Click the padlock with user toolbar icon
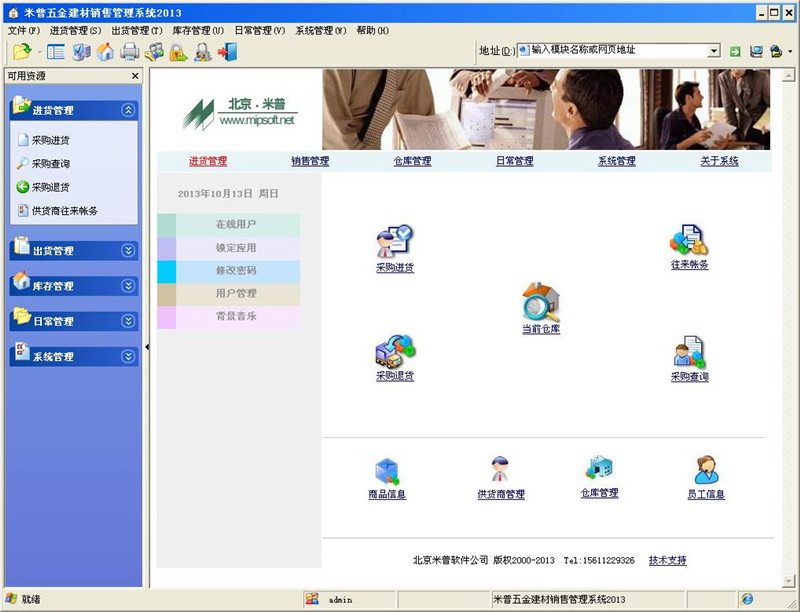This screenshot has height=612, width=800. (x=203, y=52)
